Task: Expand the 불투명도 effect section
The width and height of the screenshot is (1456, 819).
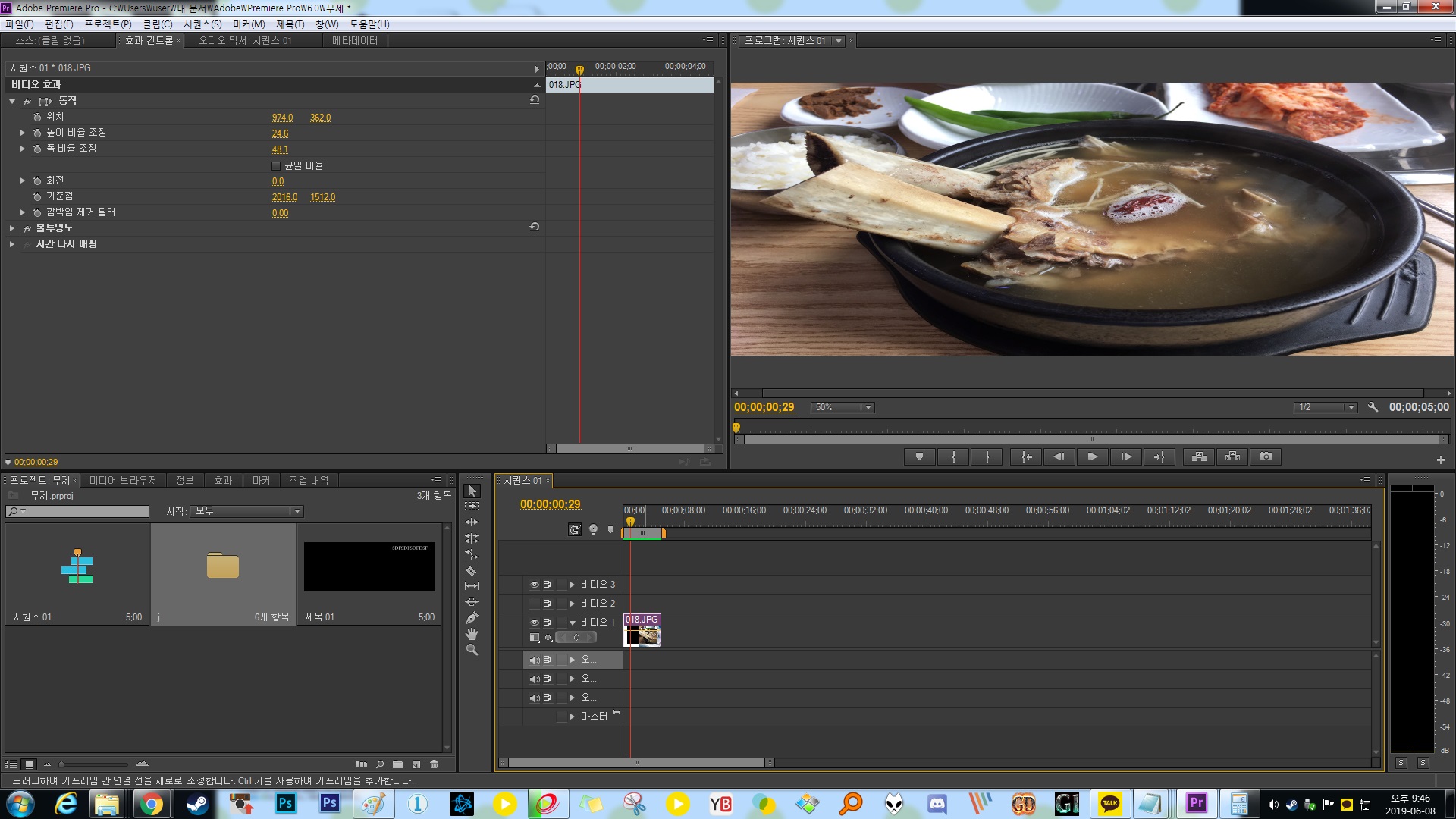Action: 12,228
